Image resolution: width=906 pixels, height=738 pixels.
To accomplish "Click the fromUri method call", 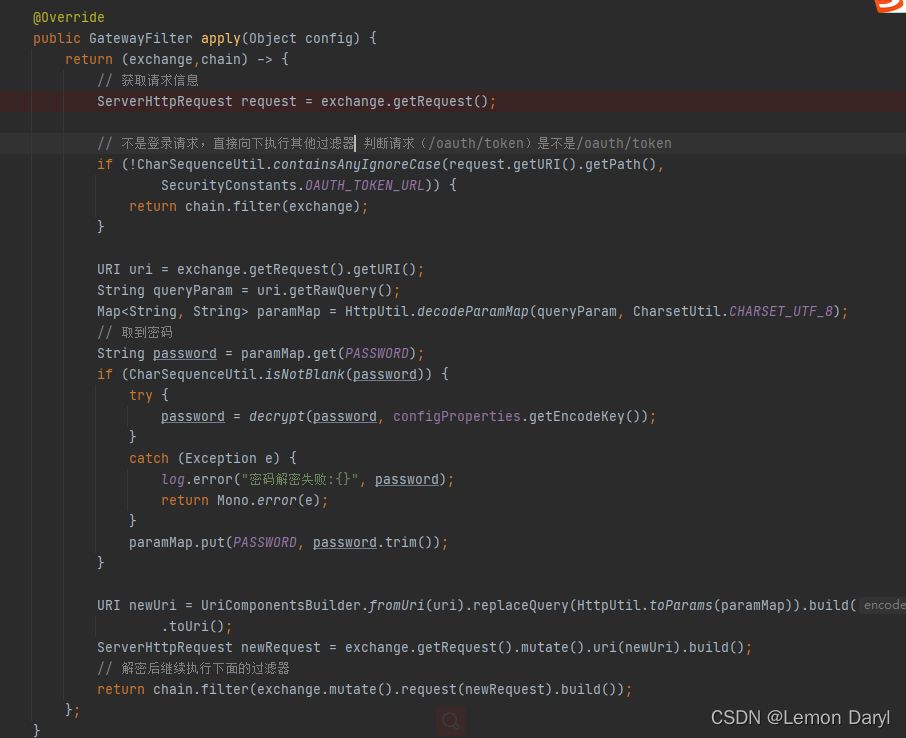I will click(x=396, y=605).
